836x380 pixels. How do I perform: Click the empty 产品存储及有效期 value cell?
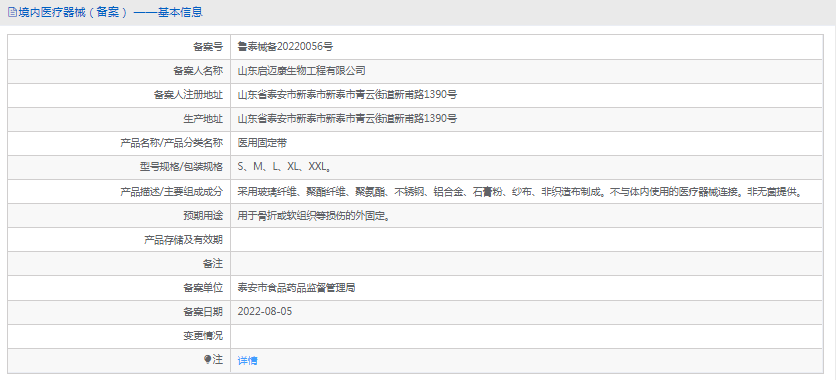point(527,239)
